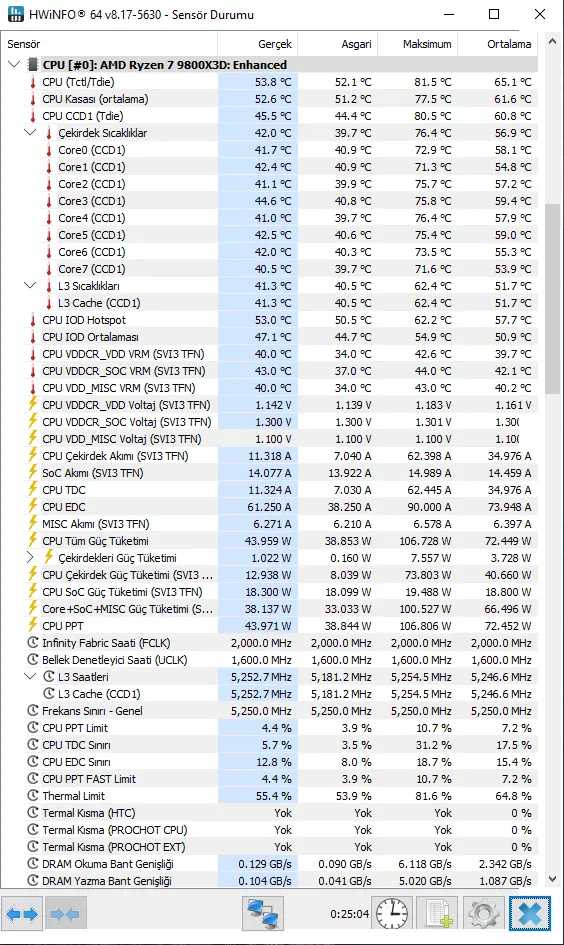Open sensor settings gear icon
Screen dimensions: 564x945
point(483,914)
